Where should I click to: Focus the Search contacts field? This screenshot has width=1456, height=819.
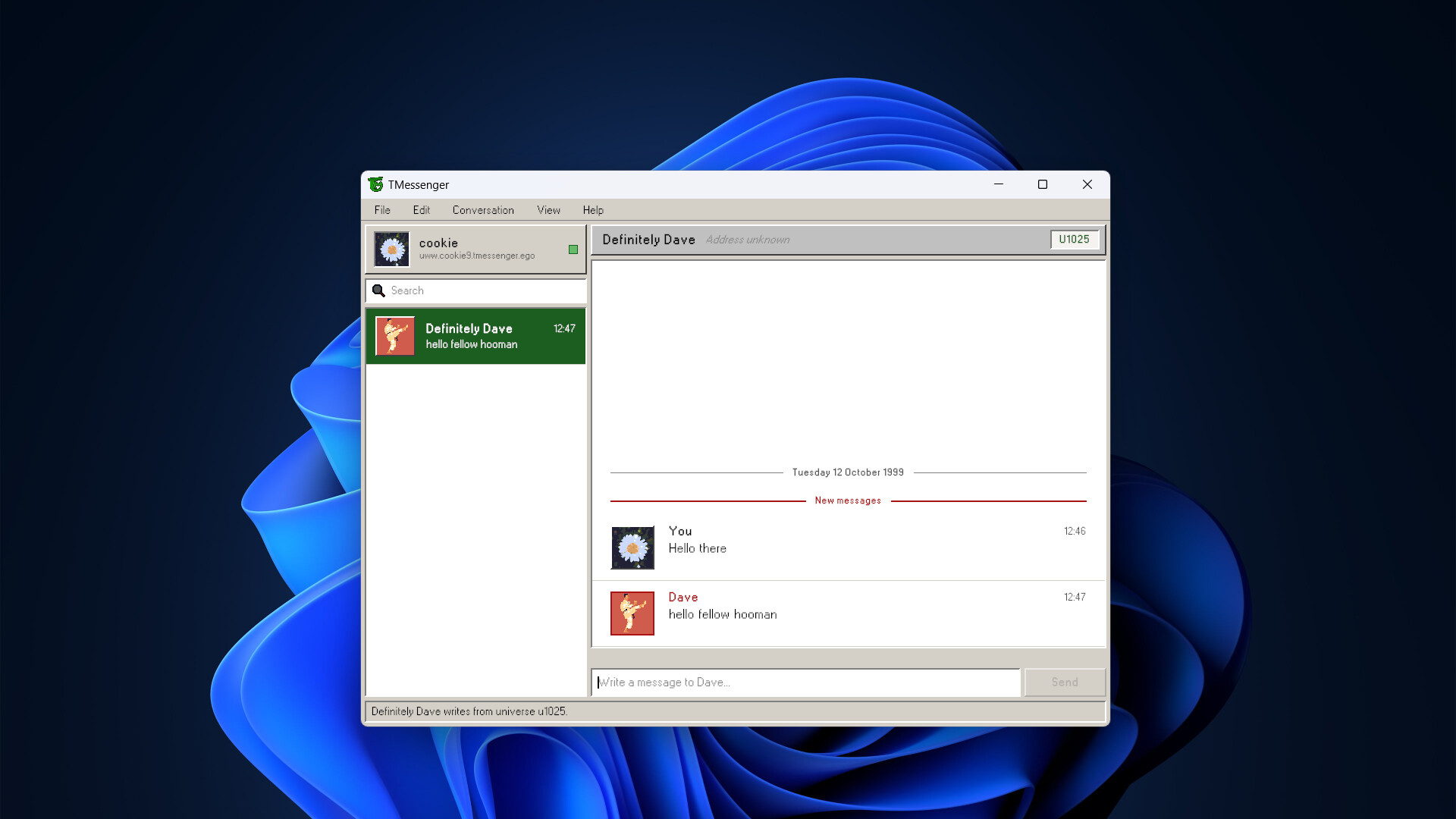(x=476, y=290)
